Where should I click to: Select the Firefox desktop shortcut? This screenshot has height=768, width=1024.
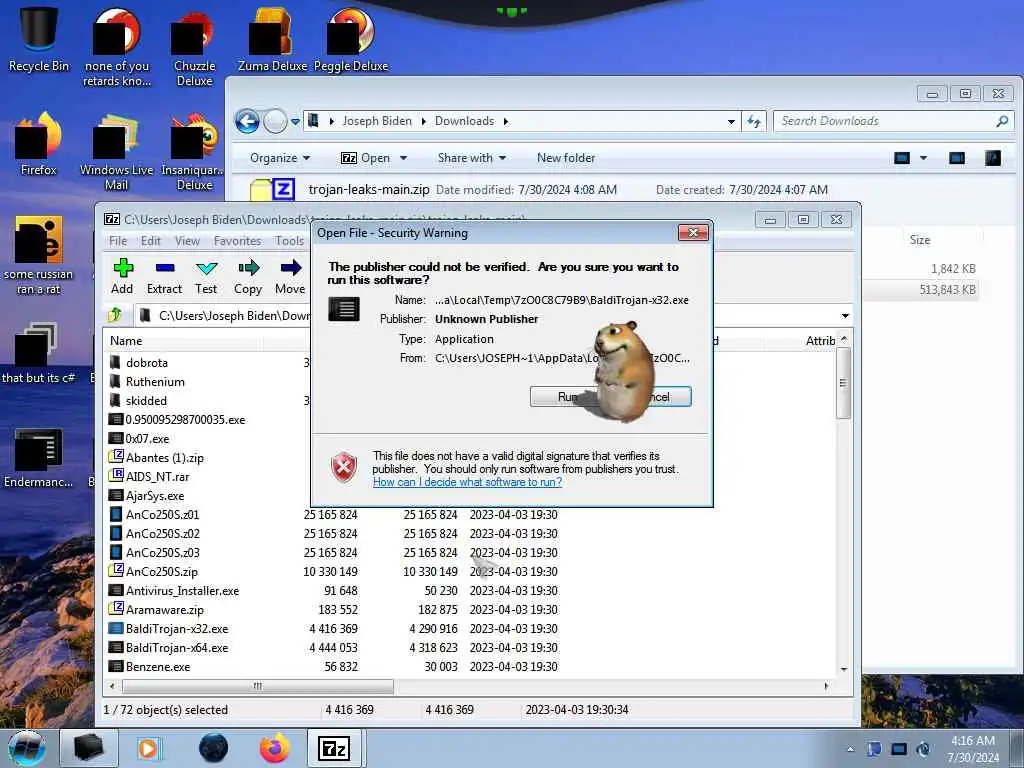tap(39, 144)
